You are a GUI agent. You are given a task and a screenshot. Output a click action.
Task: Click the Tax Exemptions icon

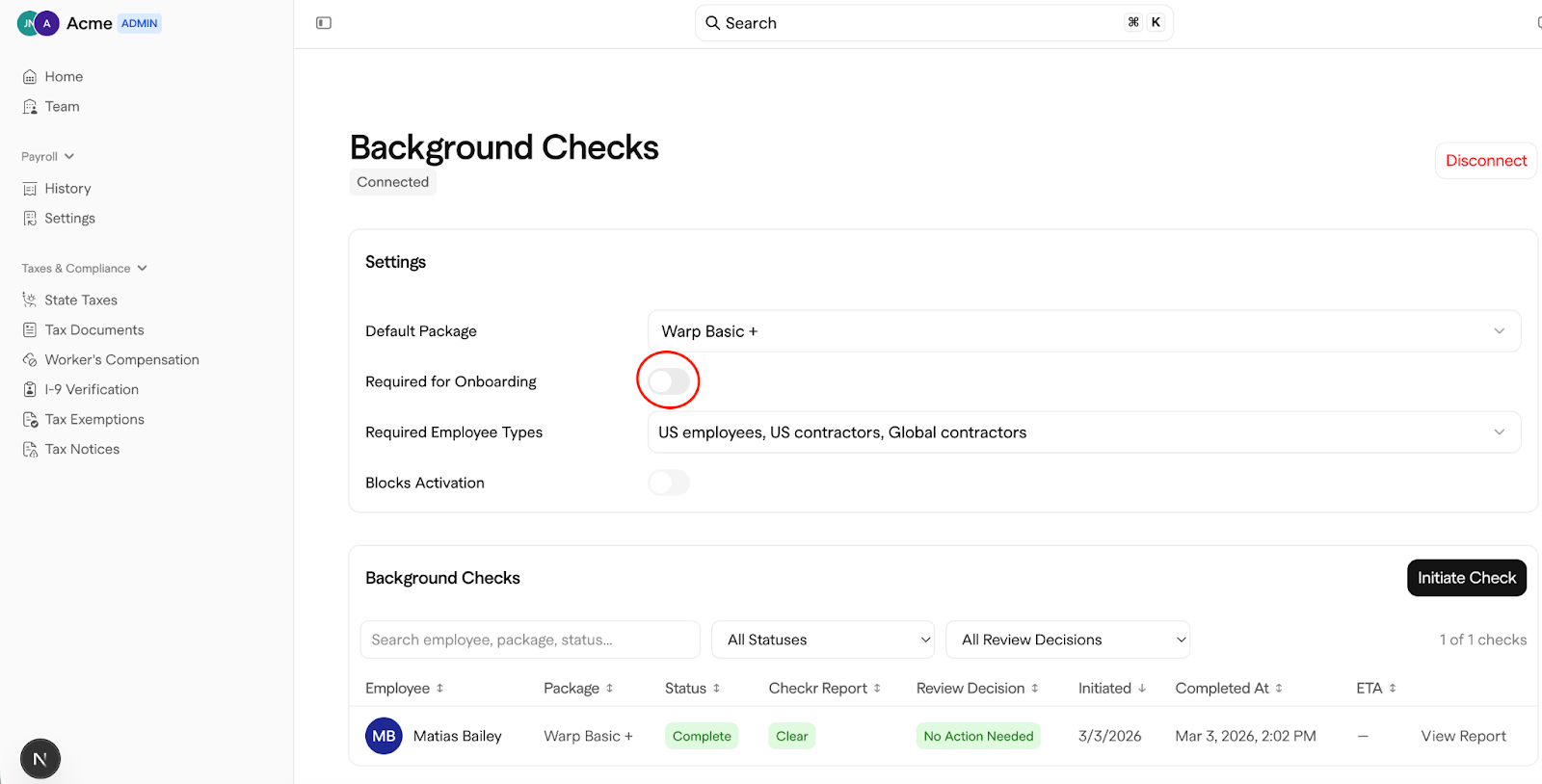[x=30, y=420]
